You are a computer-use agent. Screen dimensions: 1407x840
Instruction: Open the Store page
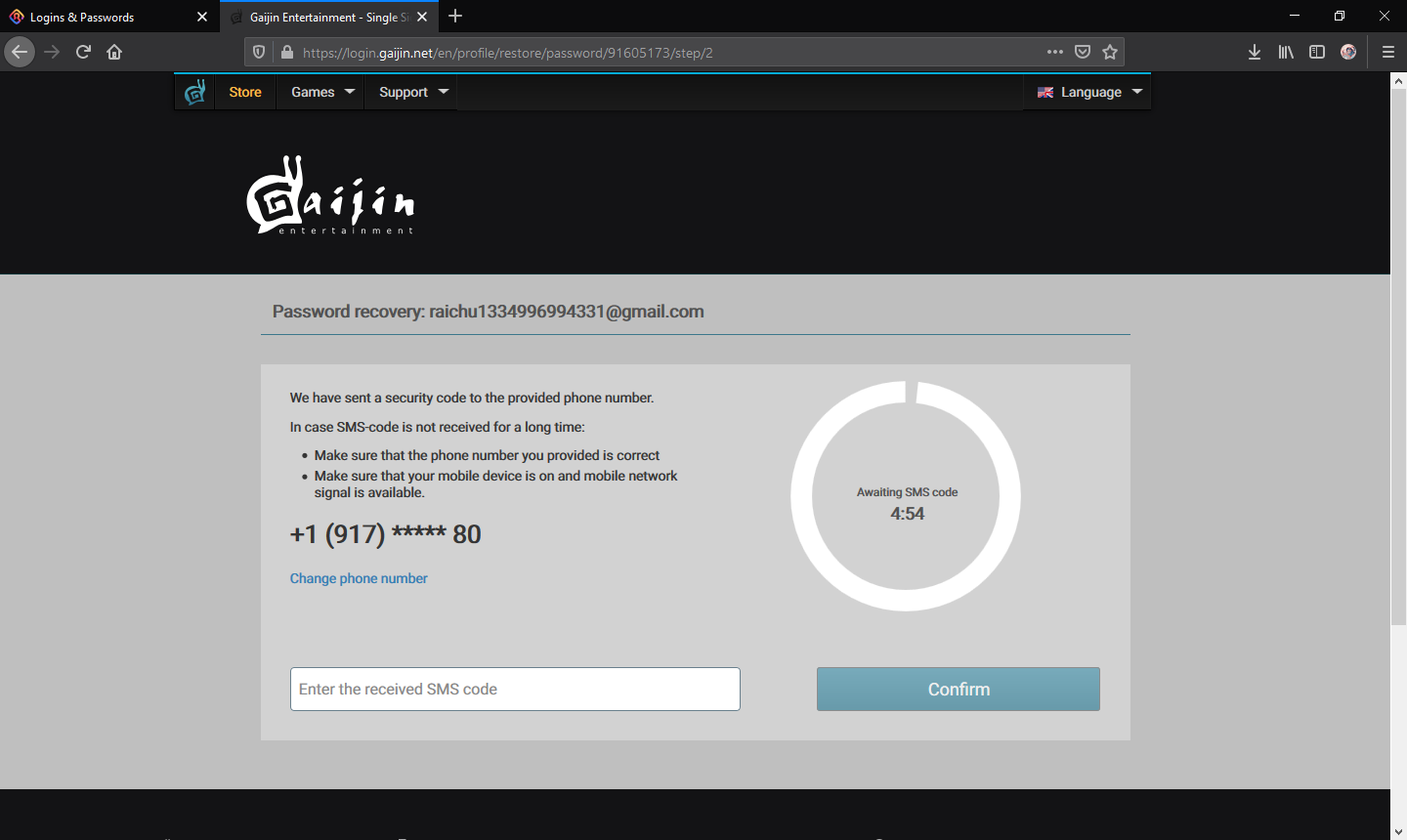(x=245, y=92)
